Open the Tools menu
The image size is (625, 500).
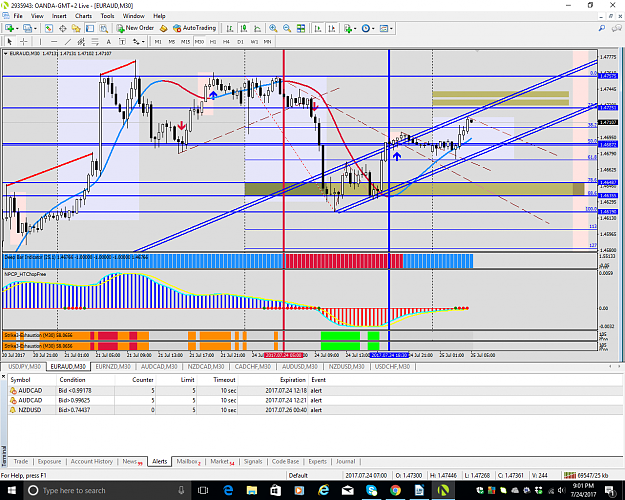coord(107,16)
